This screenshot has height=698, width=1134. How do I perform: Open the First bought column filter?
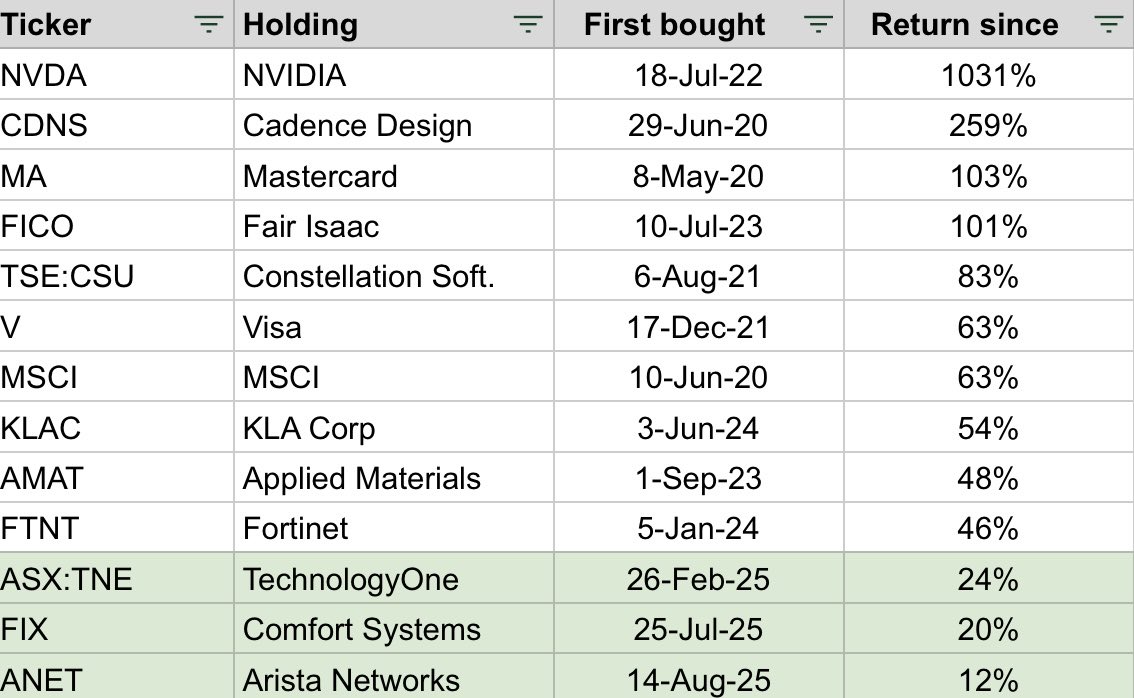[x=818, y=25]
